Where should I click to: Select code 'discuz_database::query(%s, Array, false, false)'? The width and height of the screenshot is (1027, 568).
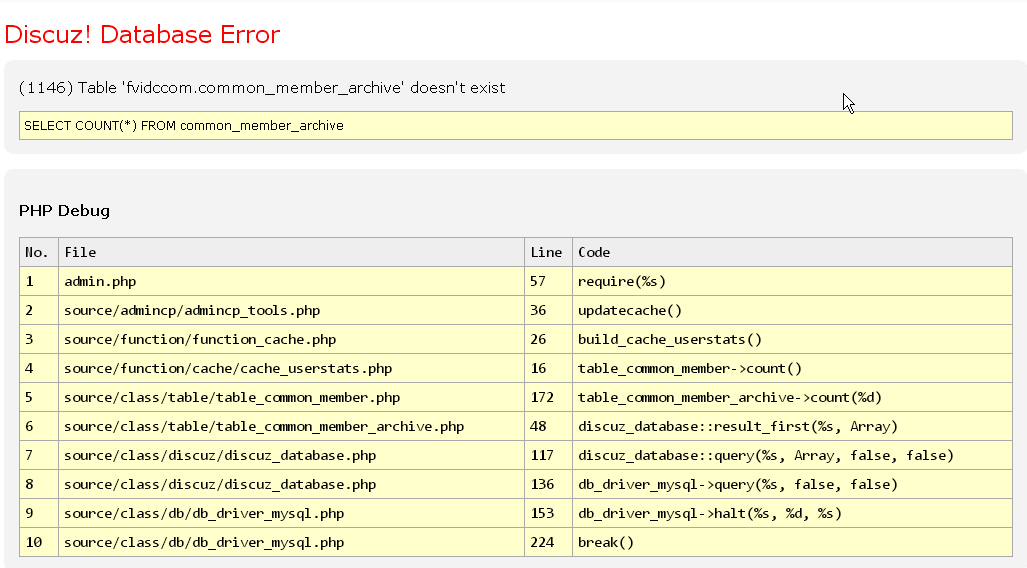click(x=766, y=455)
